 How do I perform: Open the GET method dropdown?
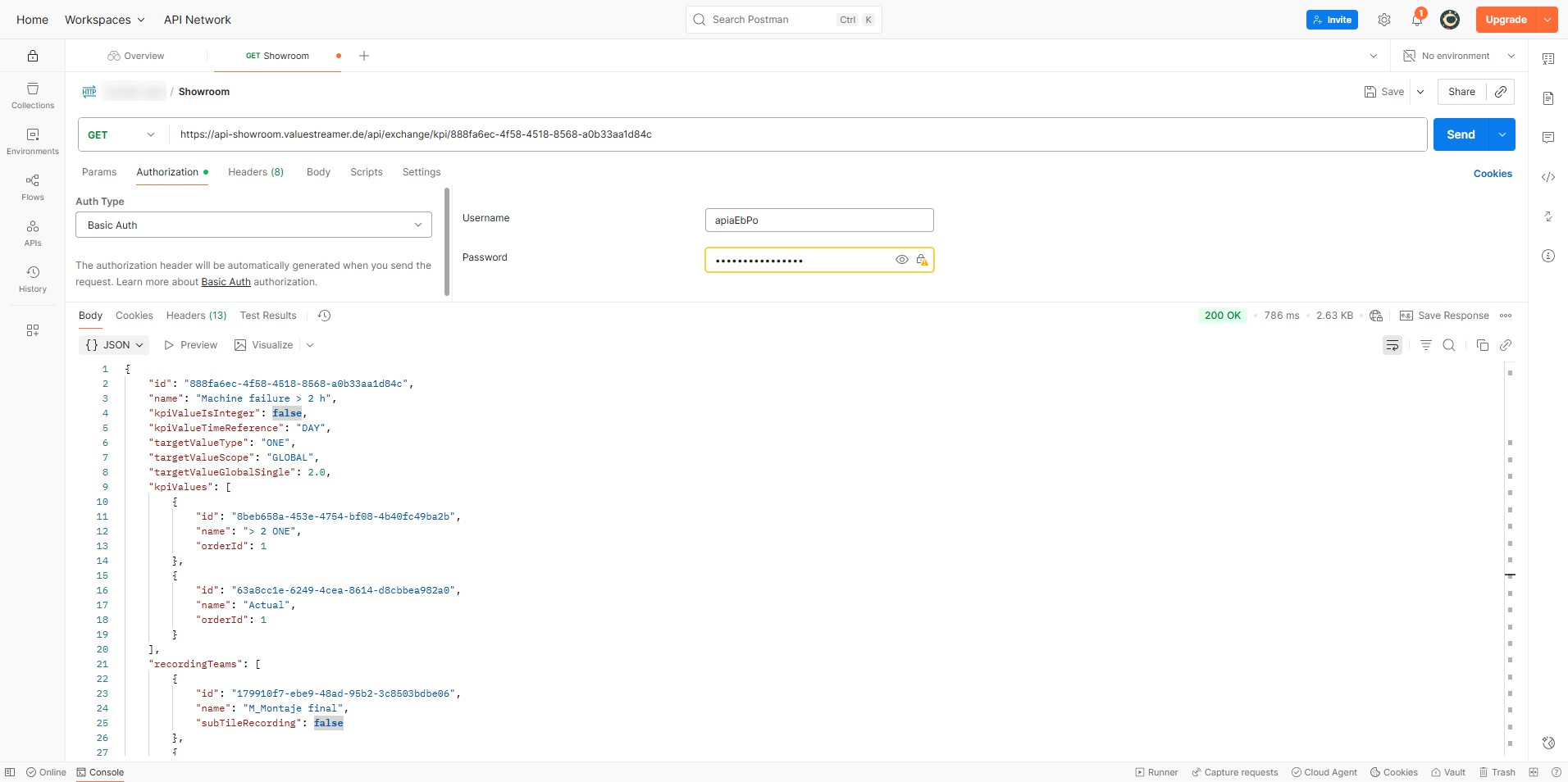coord(121,134)
